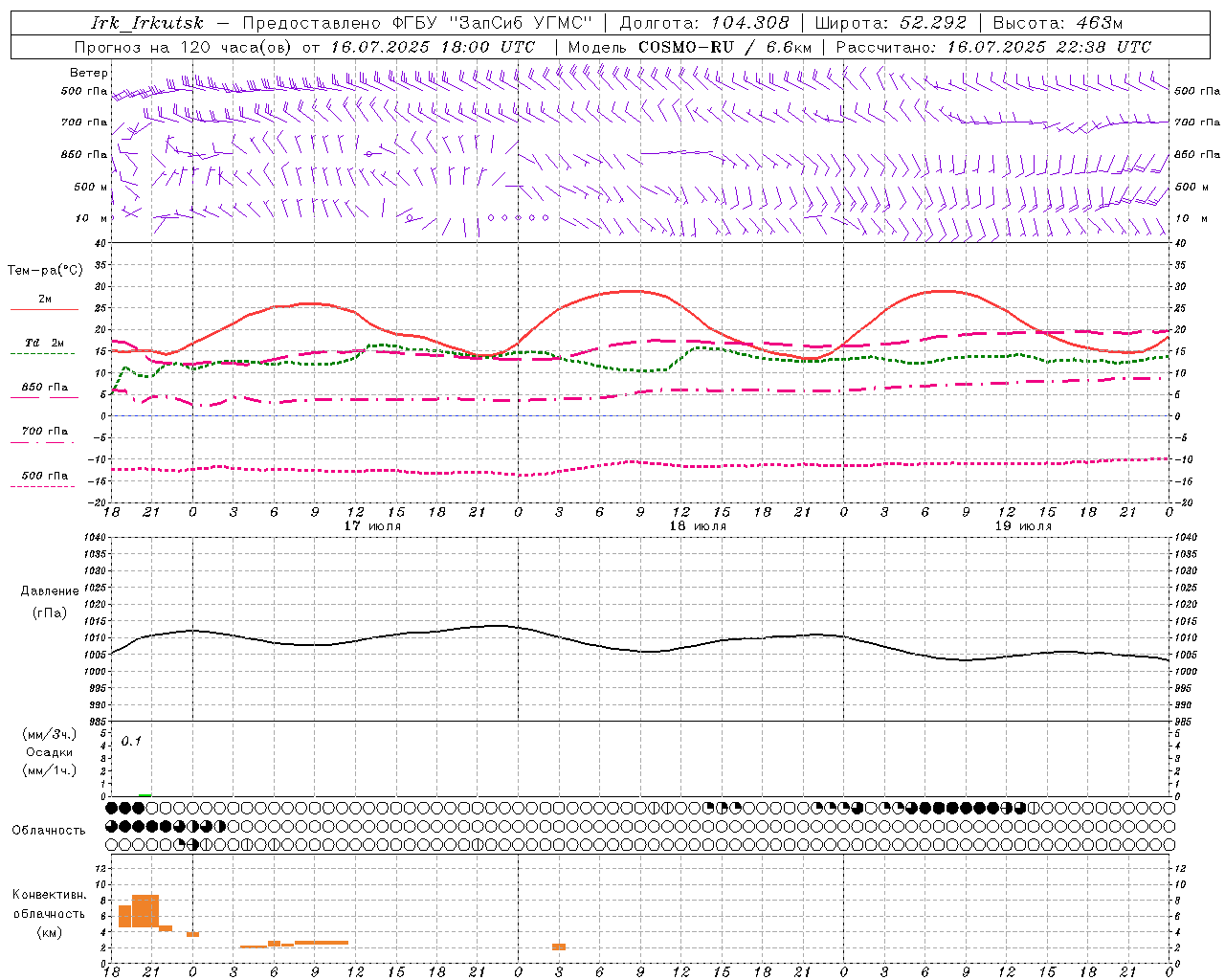Click the "Ветер" wind panel label
The height and width of the screenshot is (980, 1225).
[89, 73]
